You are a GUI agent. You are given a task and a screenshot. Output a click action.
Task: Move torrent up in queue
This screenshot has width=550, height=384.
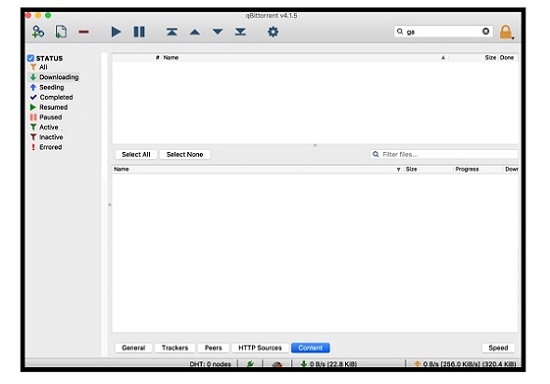tap(195, 32)
